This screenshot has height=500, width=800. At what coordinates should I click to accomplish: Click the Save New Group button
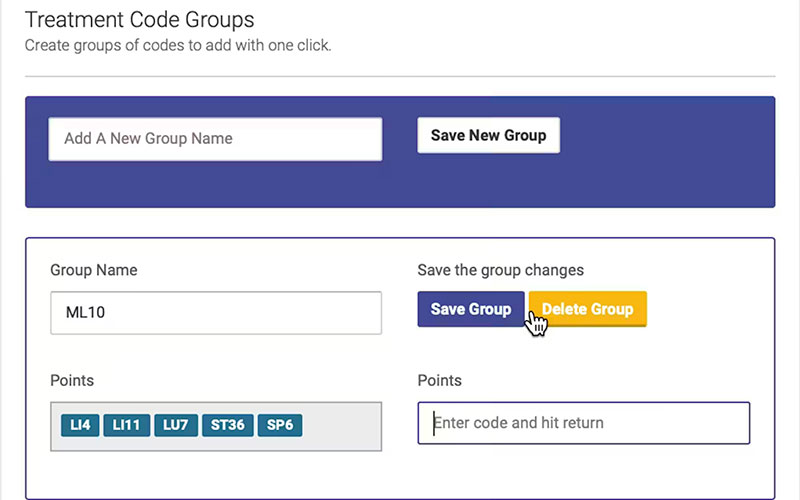coord(488,135)
